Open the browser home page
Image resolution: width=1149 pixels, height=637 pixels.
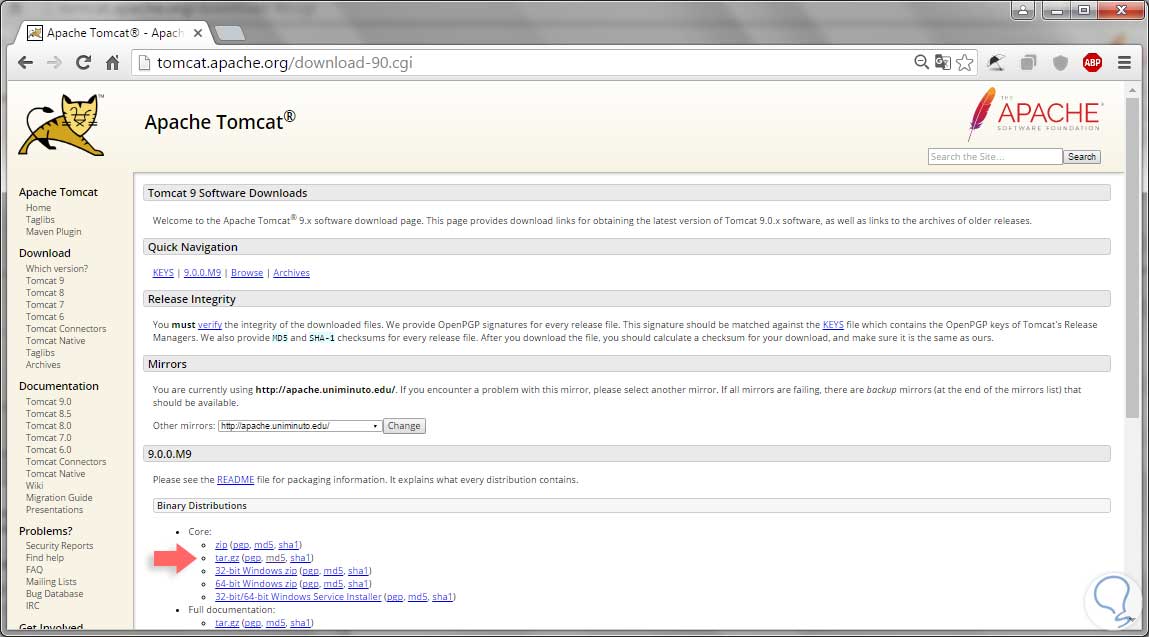coord(112,63)
